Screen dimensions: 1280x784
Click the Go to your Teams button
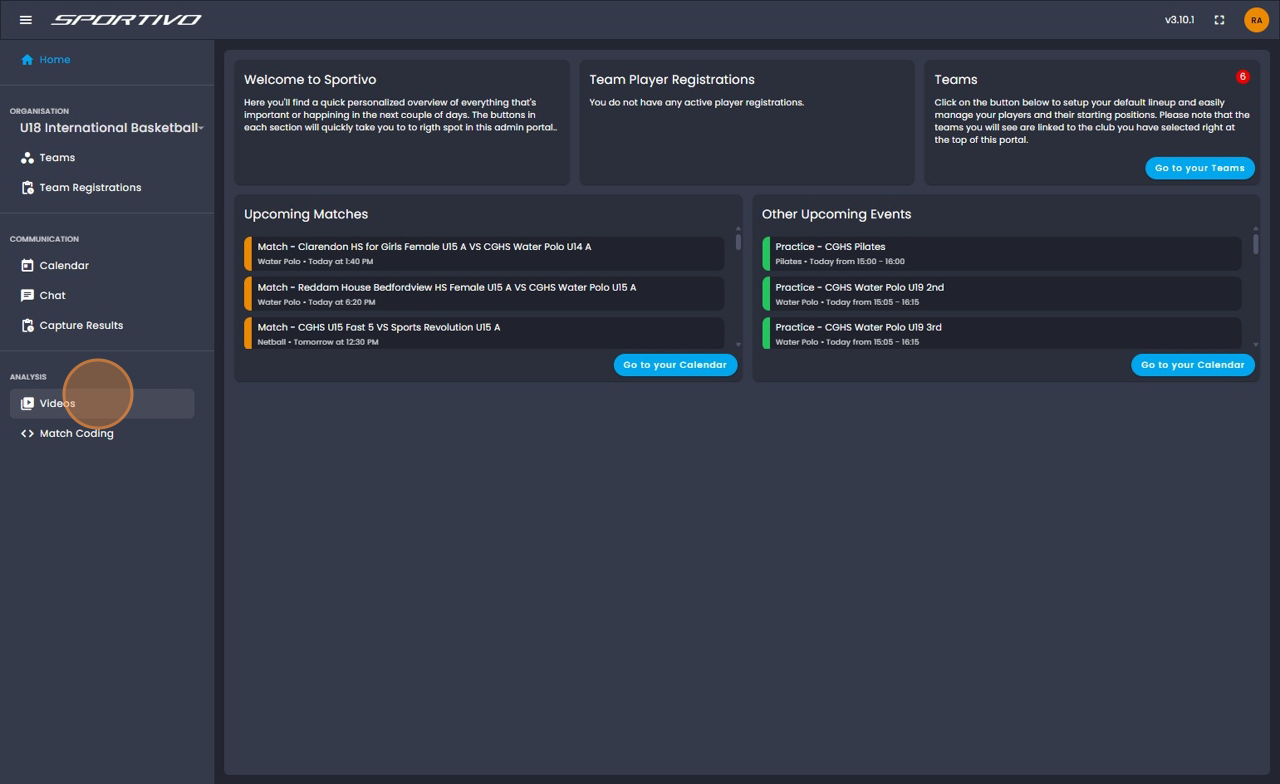click(1200, 168)
